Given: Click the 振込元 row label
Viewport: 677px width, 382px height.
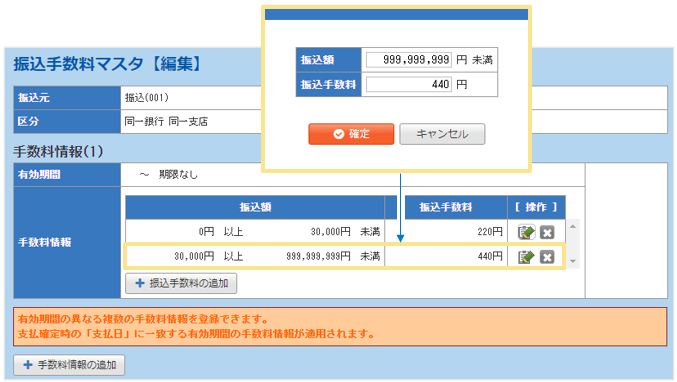Looking at the screenshot, I should pos(67,98).
